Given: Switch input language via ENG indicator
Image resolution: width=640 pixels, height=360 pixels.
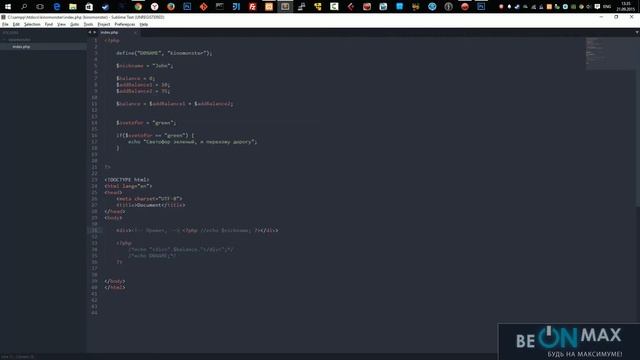Looking at the screenshot, I should 607,7.
